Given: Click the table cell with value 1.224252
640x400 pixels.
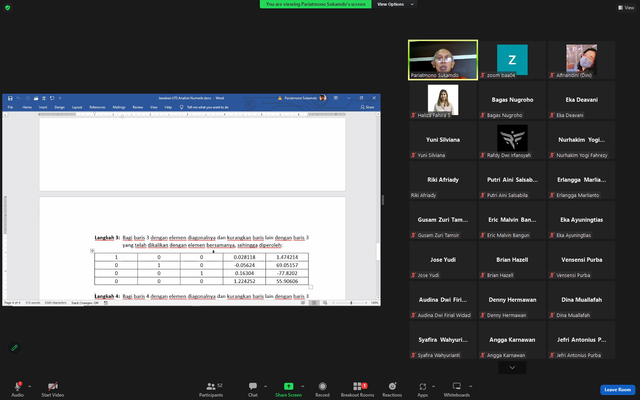Looking at the screenshot, I should (244, 281).
